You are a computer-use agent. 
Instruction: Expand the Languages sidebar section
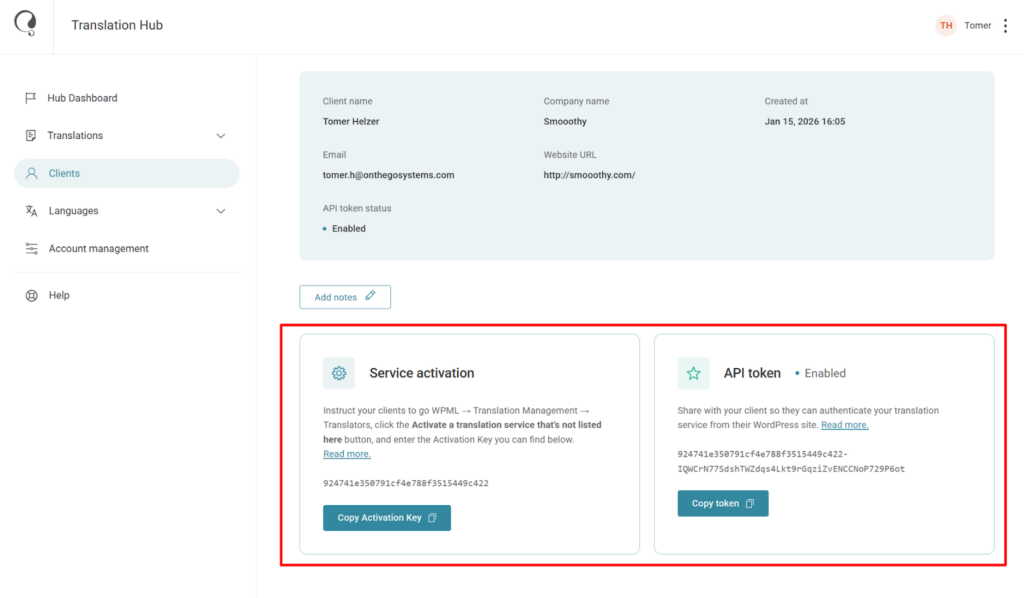tap(221, 210)
